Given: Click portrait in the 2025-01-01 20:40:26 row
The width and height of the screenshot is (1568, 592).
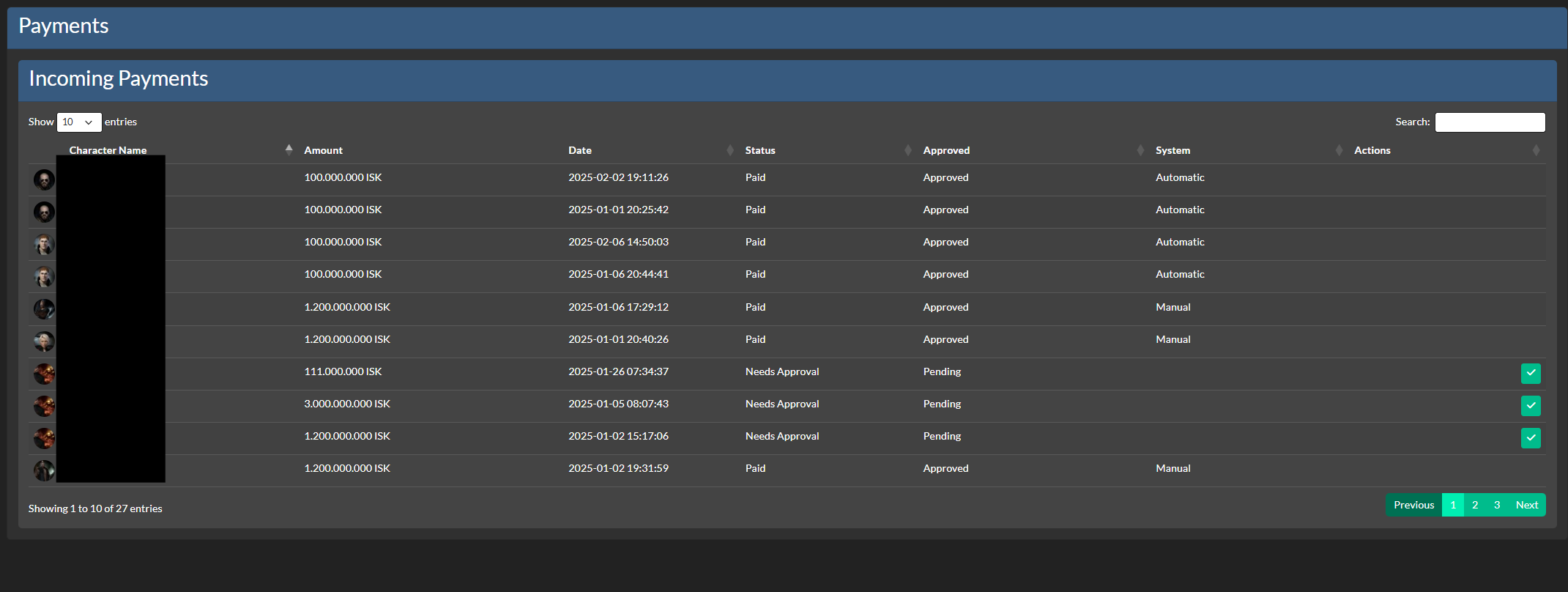Looking at the screenshot, I should click(44, 341).
